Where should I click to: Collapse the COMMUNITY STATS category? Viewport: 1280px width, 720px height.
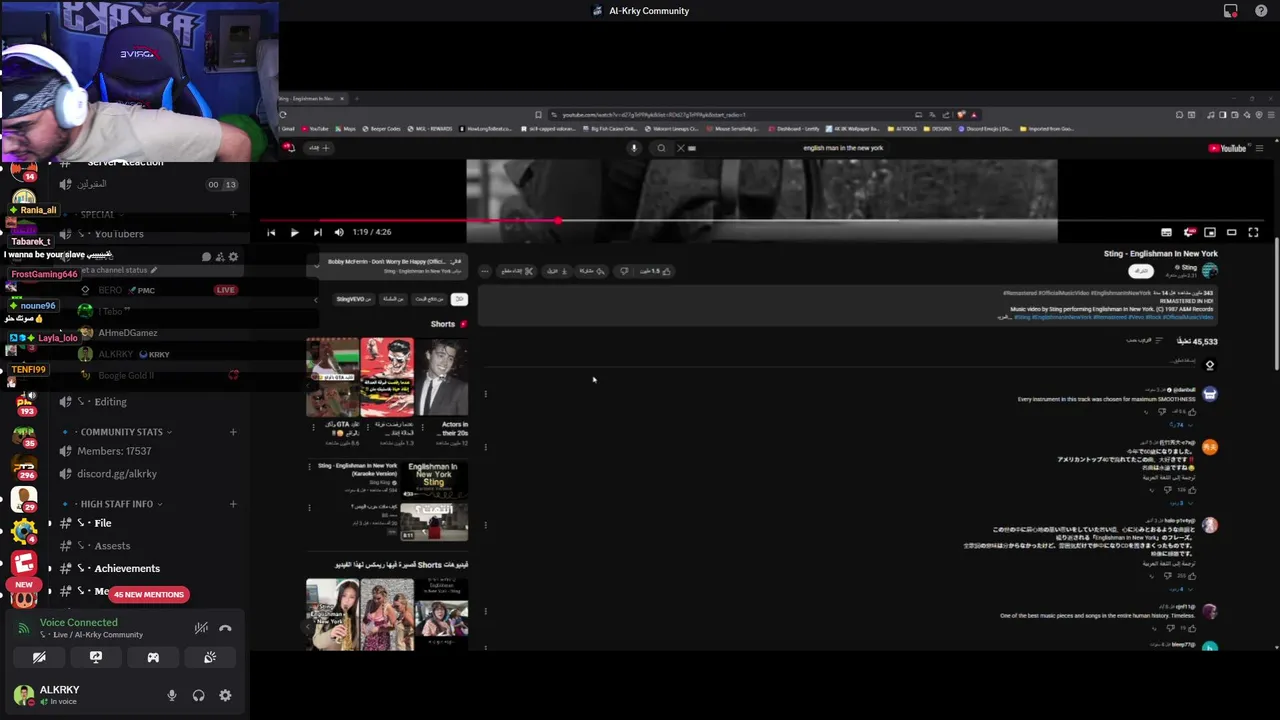click(122, 432)
